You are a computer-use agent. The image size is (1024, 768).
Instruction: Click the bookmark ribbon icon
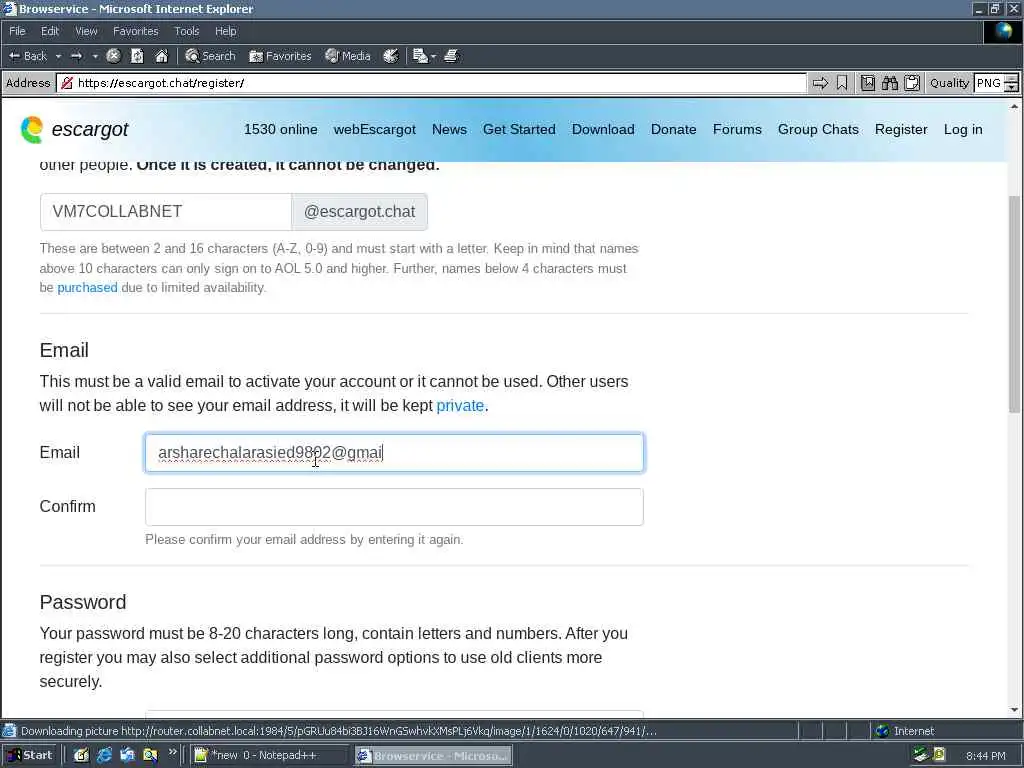842,83
